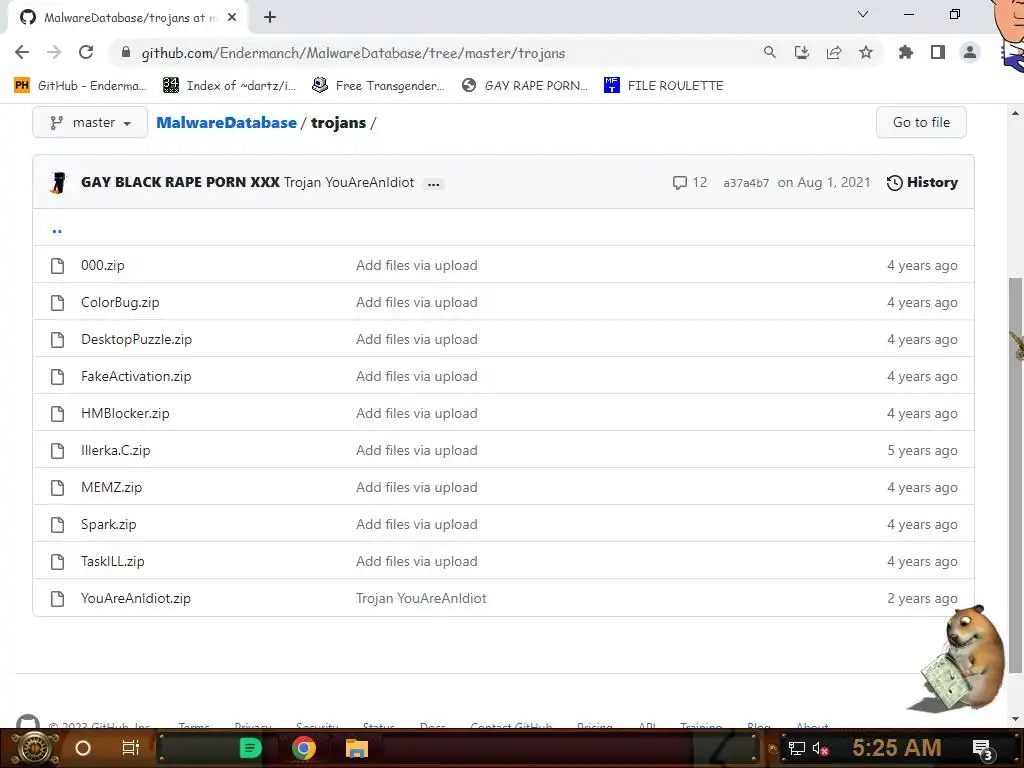This screenshot has width=1024, height=768.
Task: Open the Illerka.C.zip file
Action: (x=116, y=451)
